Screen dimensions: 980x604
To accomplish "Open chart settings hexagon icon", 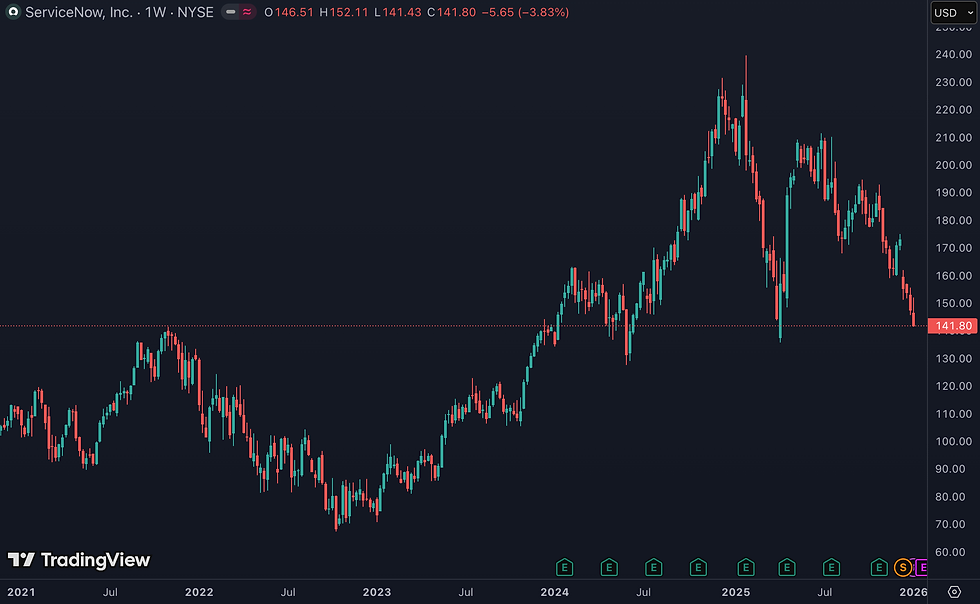I will pyautogui.click(x=954, y=591).
